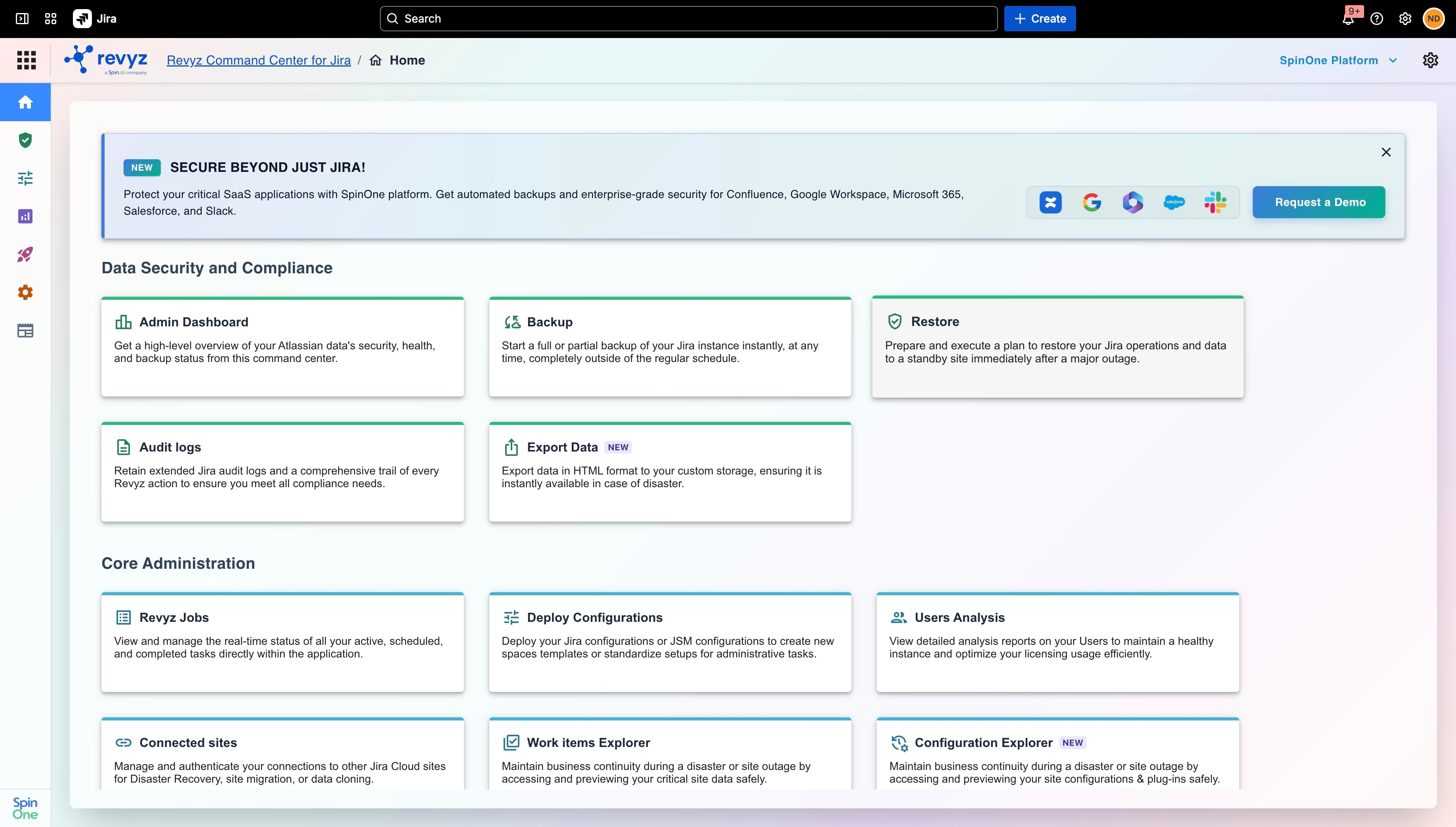This screenshot has height=827, width=1456.
Task: Open the orange gear sidebar icon
Action: [25, 293]
